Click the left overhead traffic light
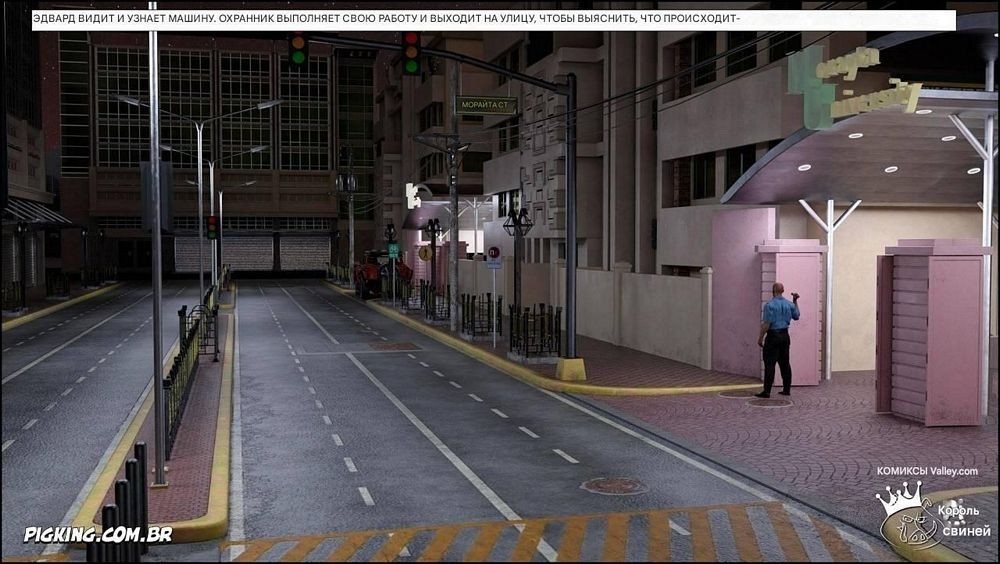Viewport: 1000px width, 564px height. [x=297, y=50]
